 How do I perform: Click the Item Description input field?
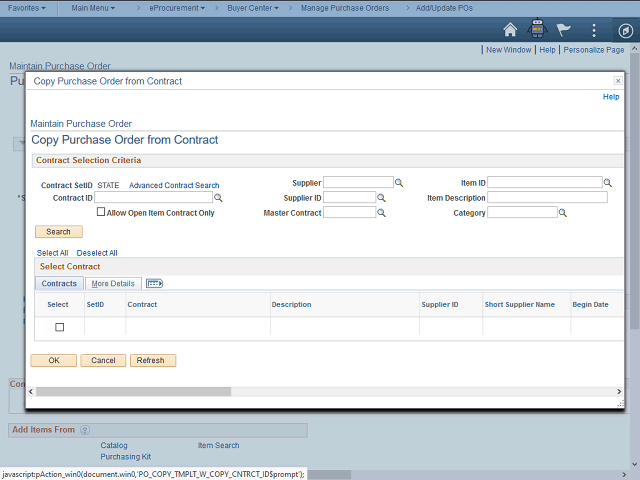[547, 198]
